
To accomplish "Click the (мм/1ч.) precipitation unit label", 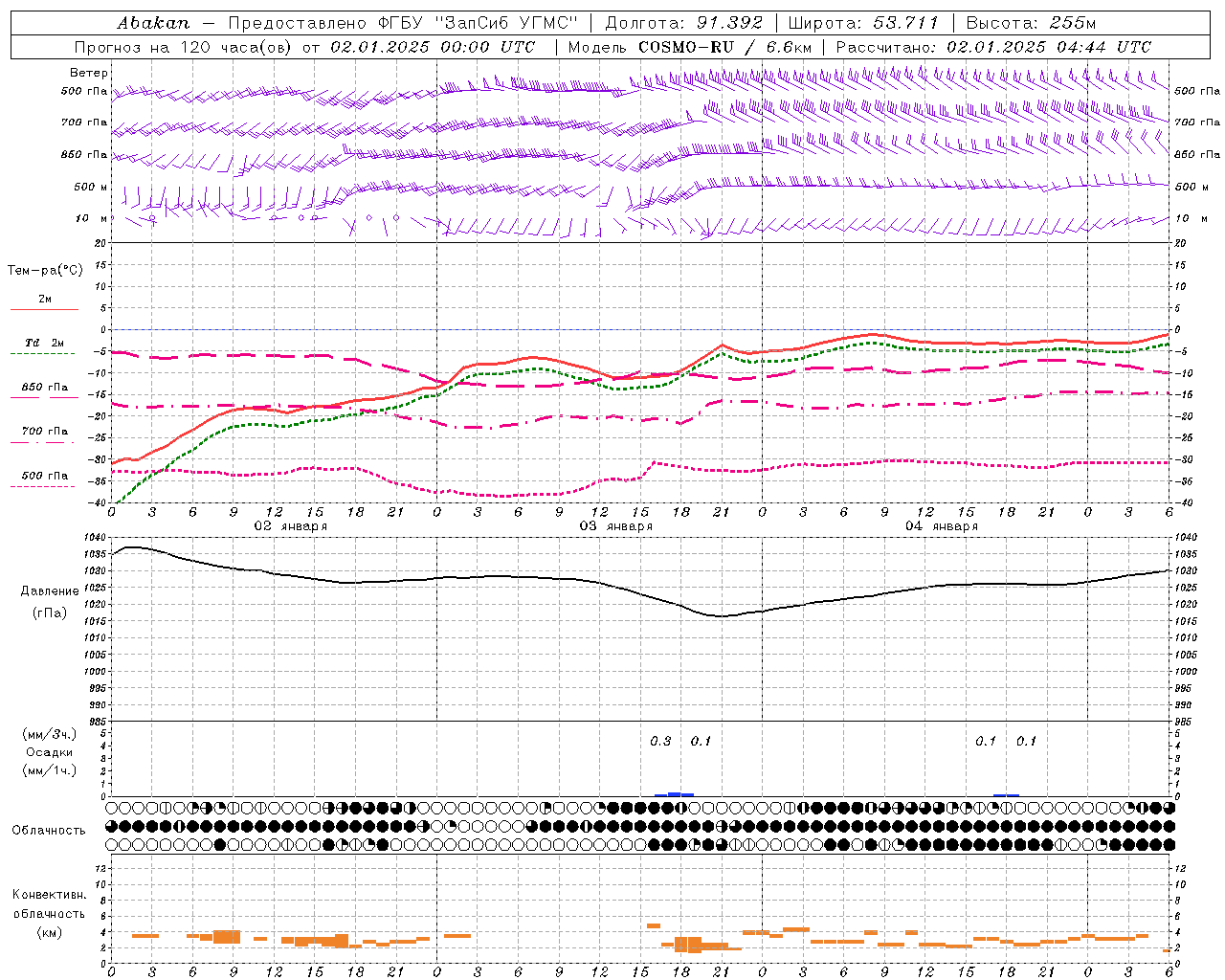I will (50, 770).
